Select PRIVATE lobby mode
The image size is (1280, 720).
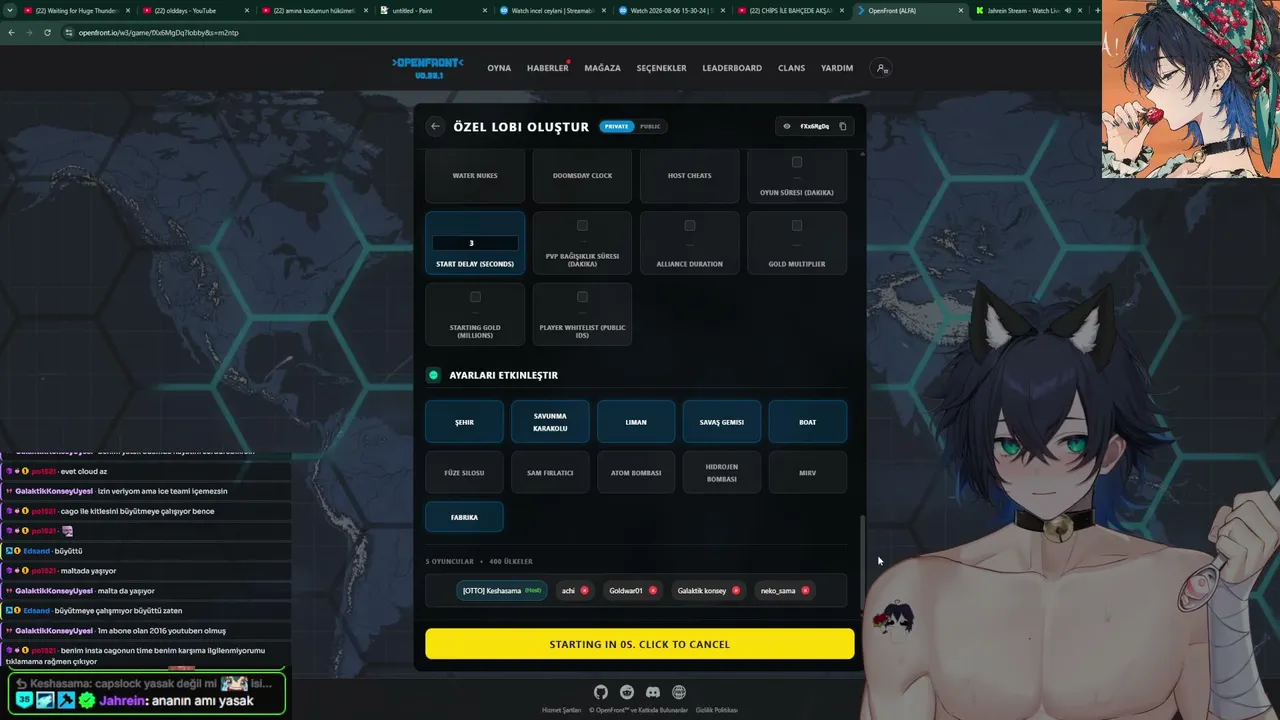[x=617, y=126]
